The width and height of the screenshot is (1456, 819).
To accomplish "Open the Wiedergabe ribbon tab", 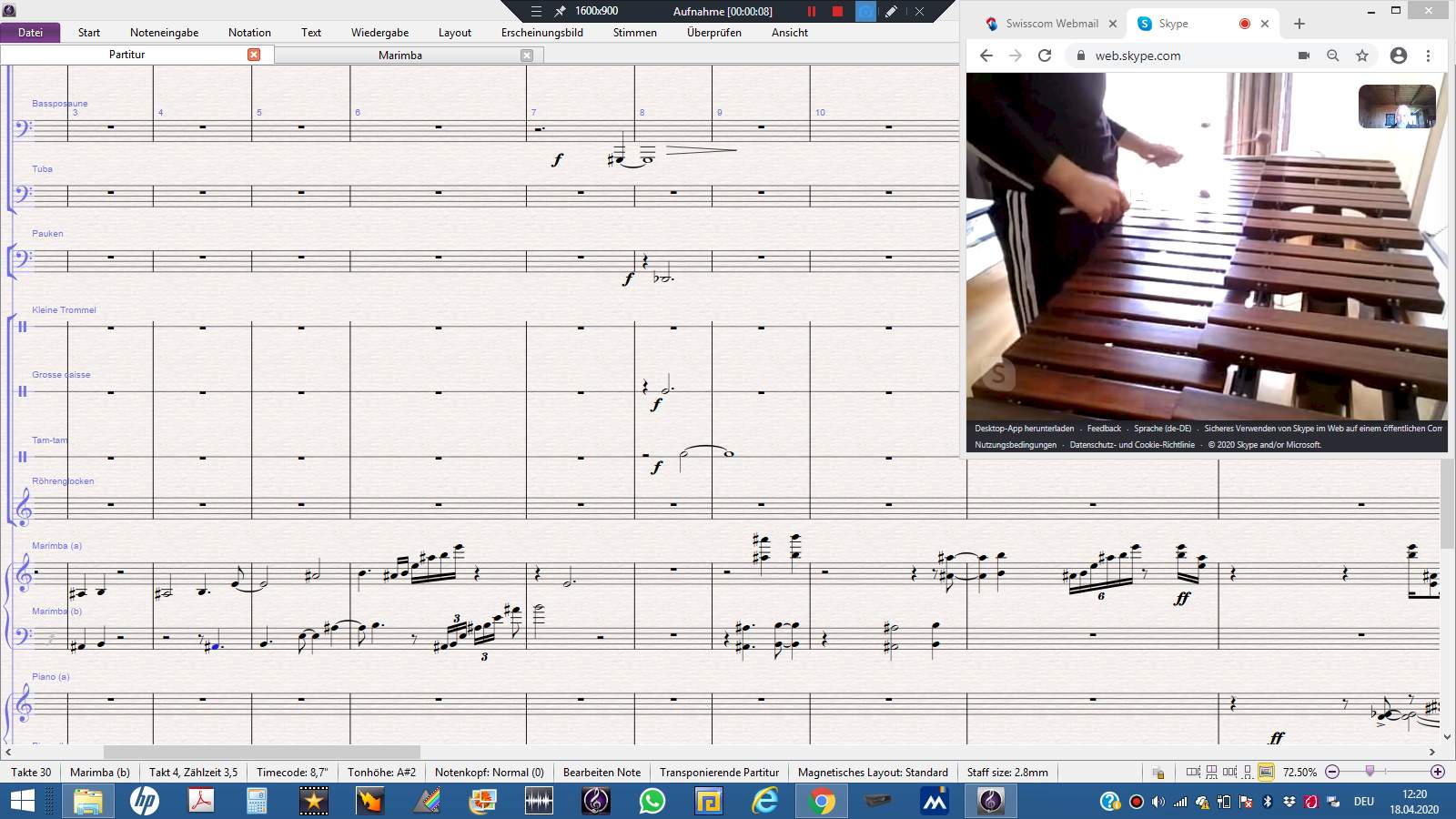I will 379,33.
